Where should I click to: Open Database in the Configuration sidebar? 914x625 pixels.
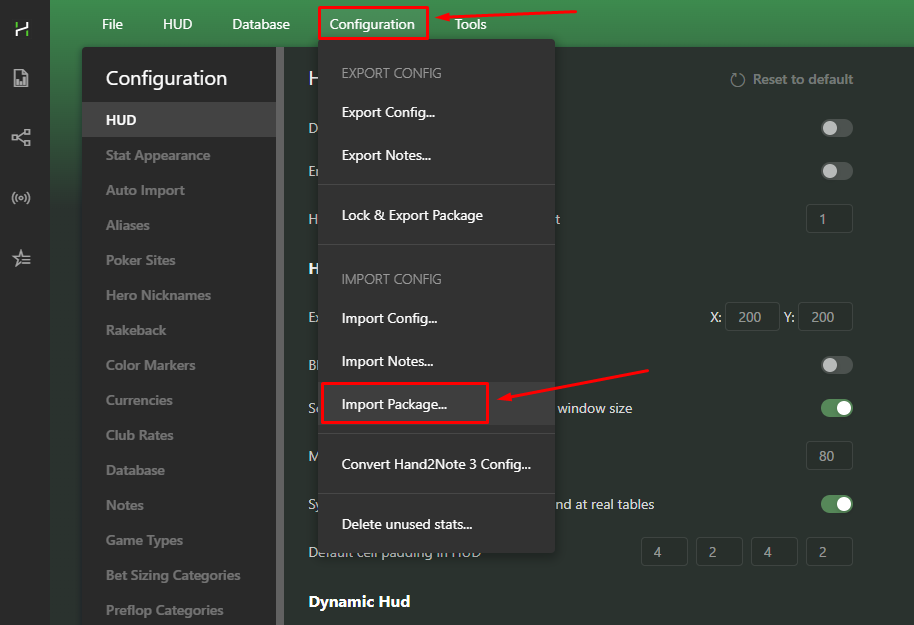tap(179, 470)
